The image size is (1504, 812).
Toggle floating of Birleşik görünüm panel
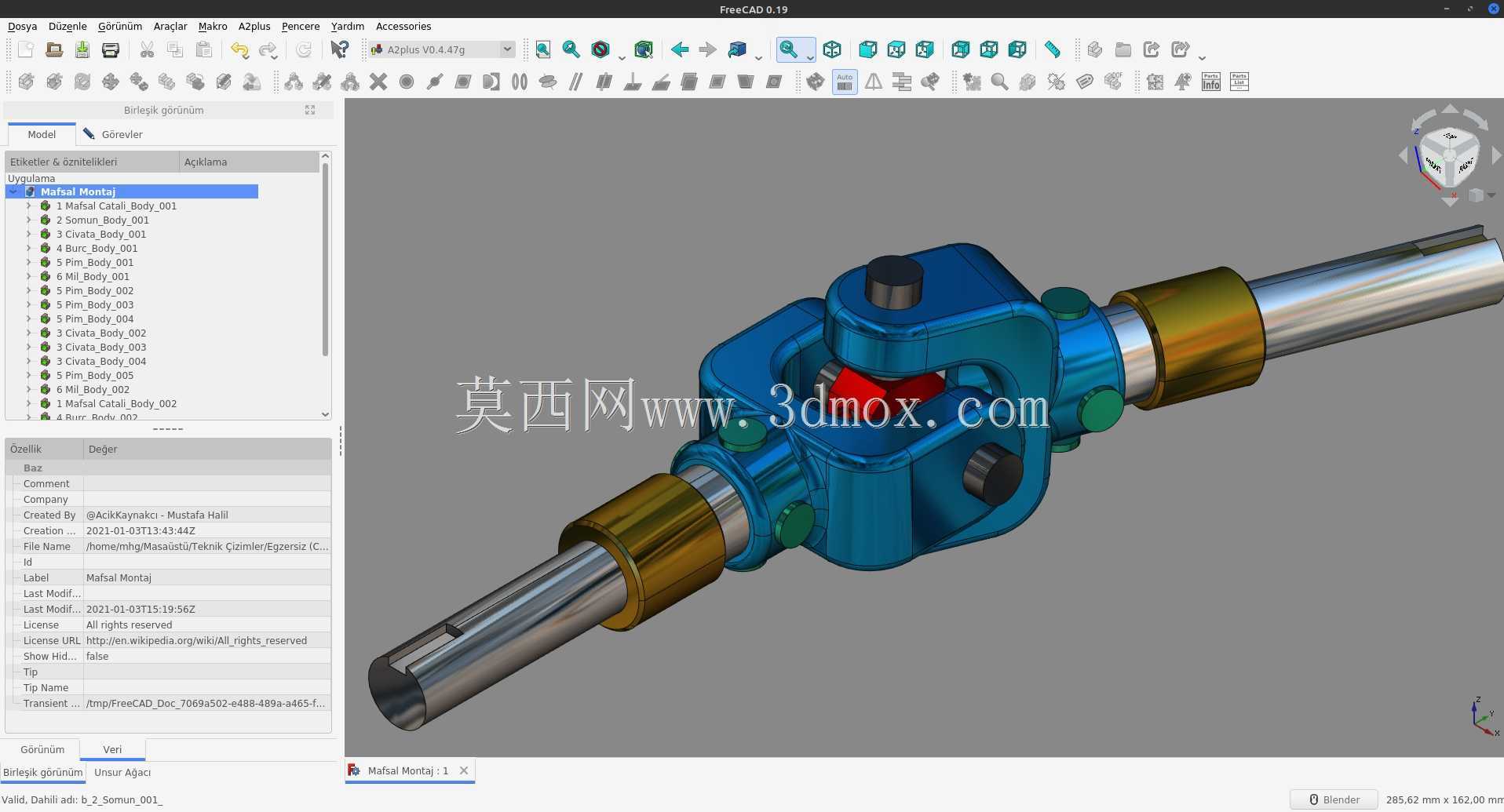[x=310, y=110]
